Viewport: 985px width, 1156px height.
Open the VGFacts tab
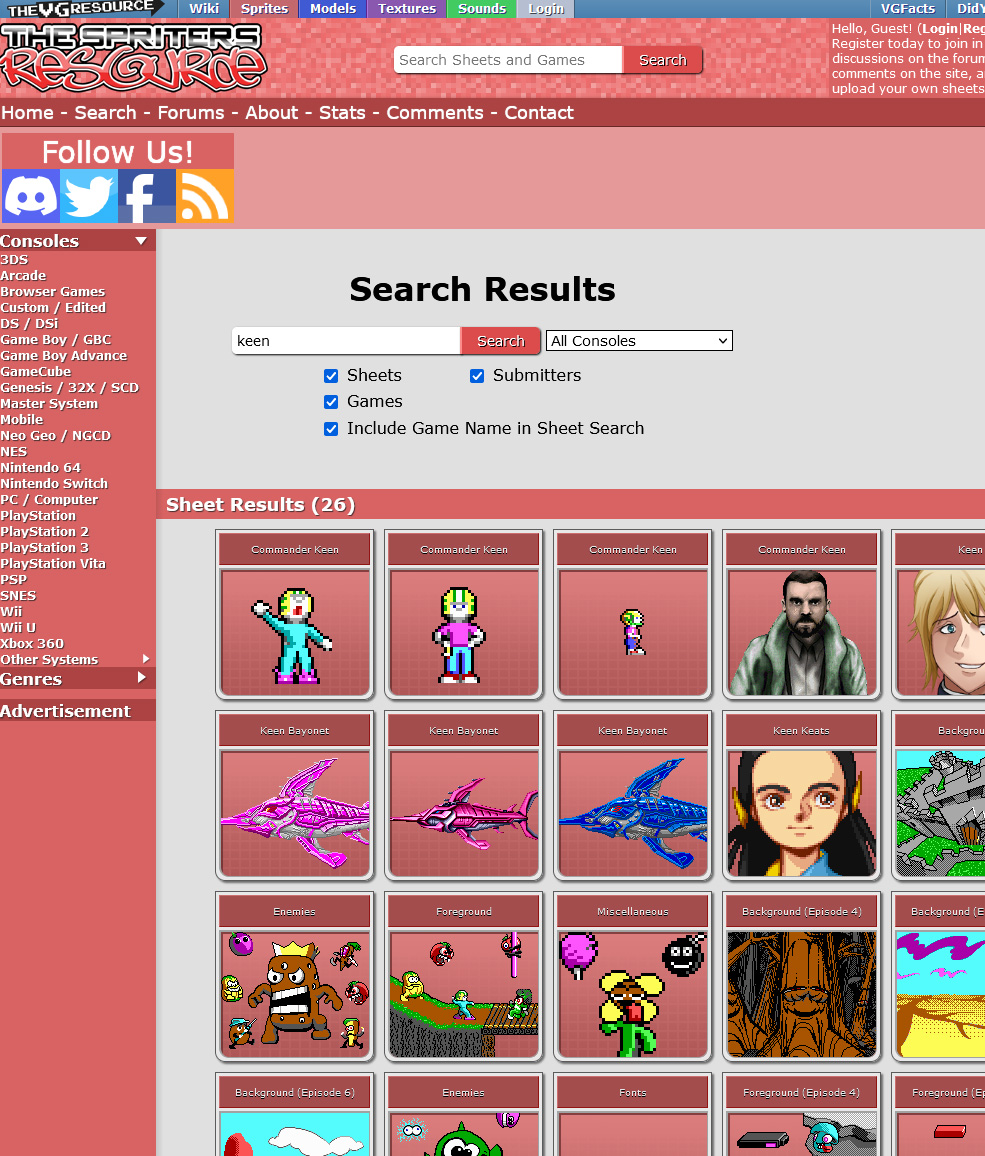908,9
